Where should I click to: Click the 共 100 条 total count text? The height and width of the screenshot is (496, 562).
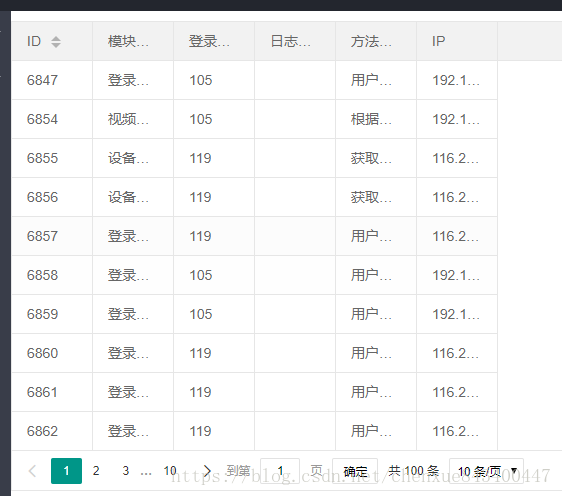coord(414,471)
